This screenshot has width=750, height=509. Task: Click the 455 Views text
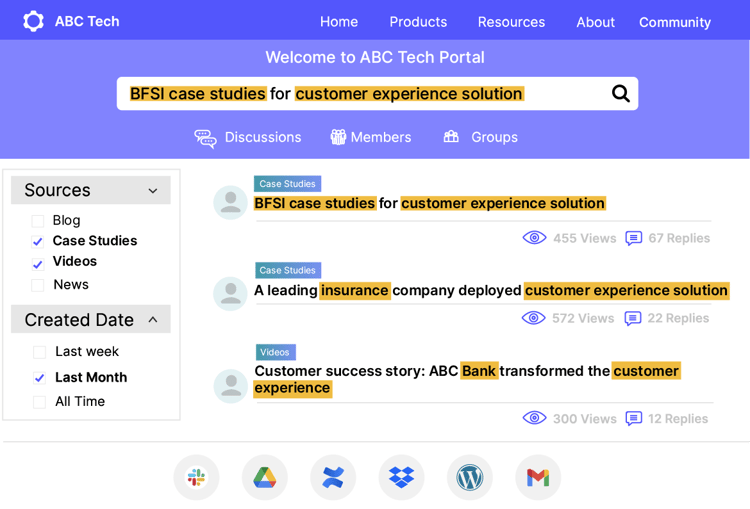coord(585,238)
